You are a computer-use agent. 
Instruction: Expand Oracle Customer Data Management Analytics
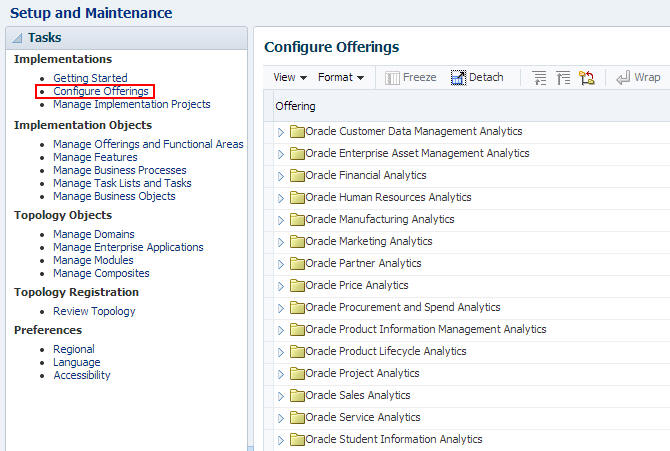pyautogui.click(x=281, y=132)
